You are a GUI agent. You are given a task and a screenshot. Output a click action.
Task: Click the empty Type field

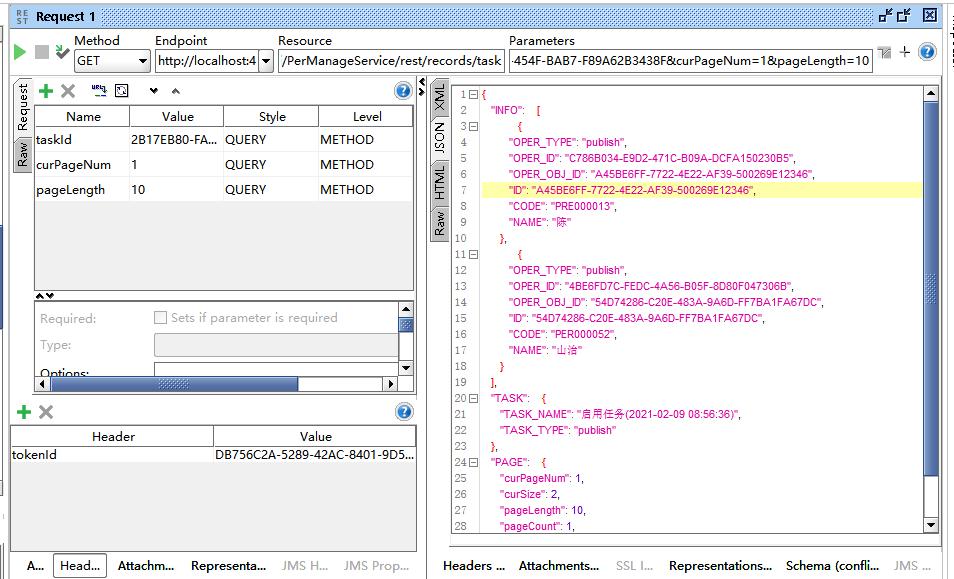(x=276, y=345)
